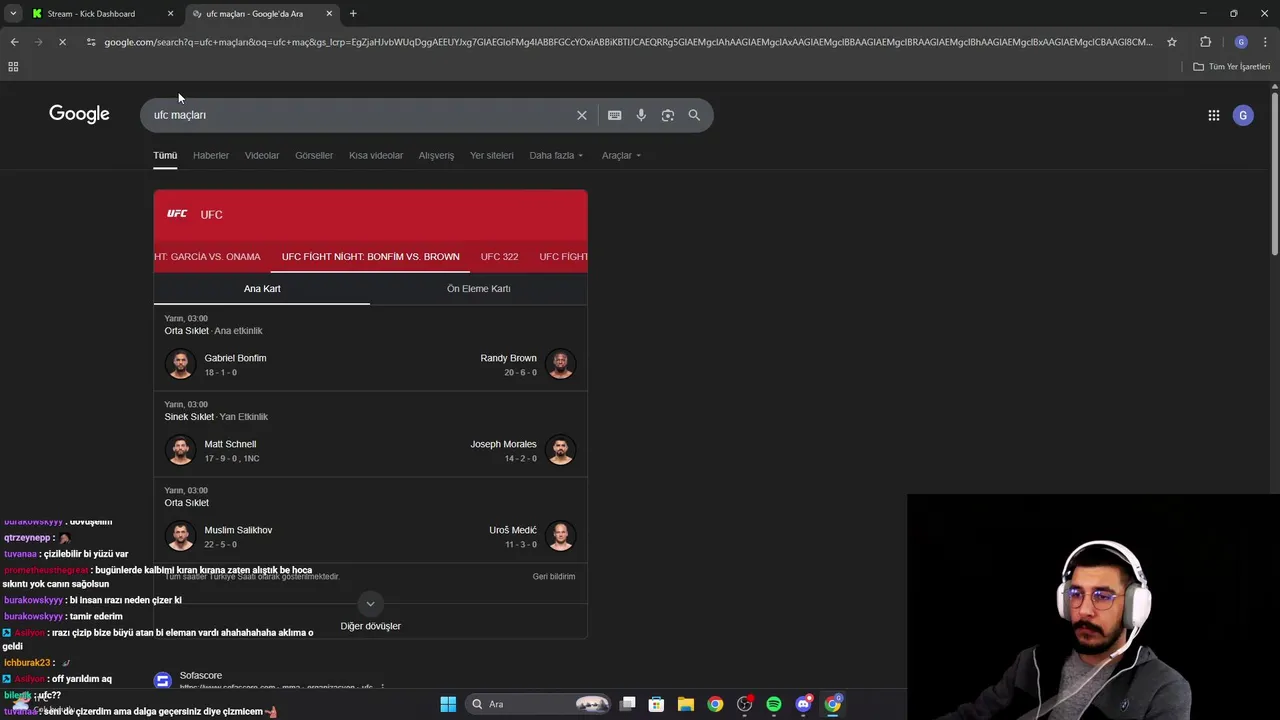The height and width of the screenshot is (720, 1280).
Task: Open the Sofascore search result
Action: click(x=201, y=676)
